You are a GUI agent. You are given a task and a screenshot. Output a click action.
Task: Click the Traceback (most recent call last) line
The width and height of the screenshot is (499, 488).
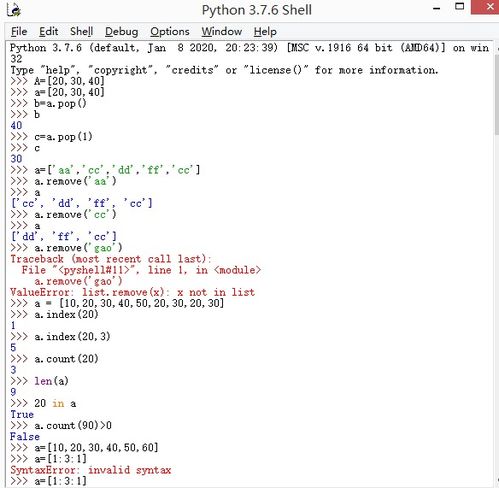tap(111, 259)
